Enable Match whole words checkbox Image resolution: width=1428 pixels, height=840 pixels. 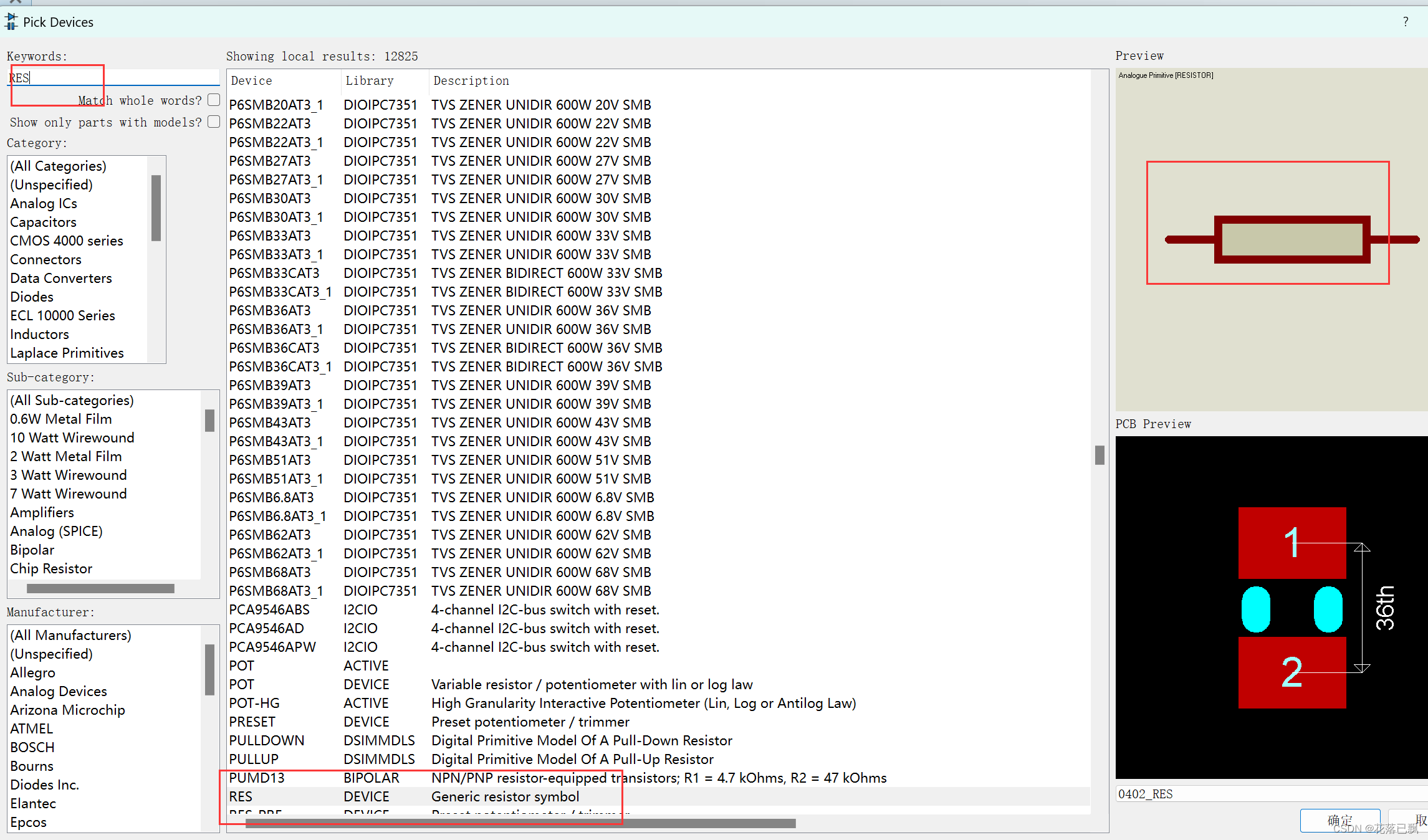[214, 100]
